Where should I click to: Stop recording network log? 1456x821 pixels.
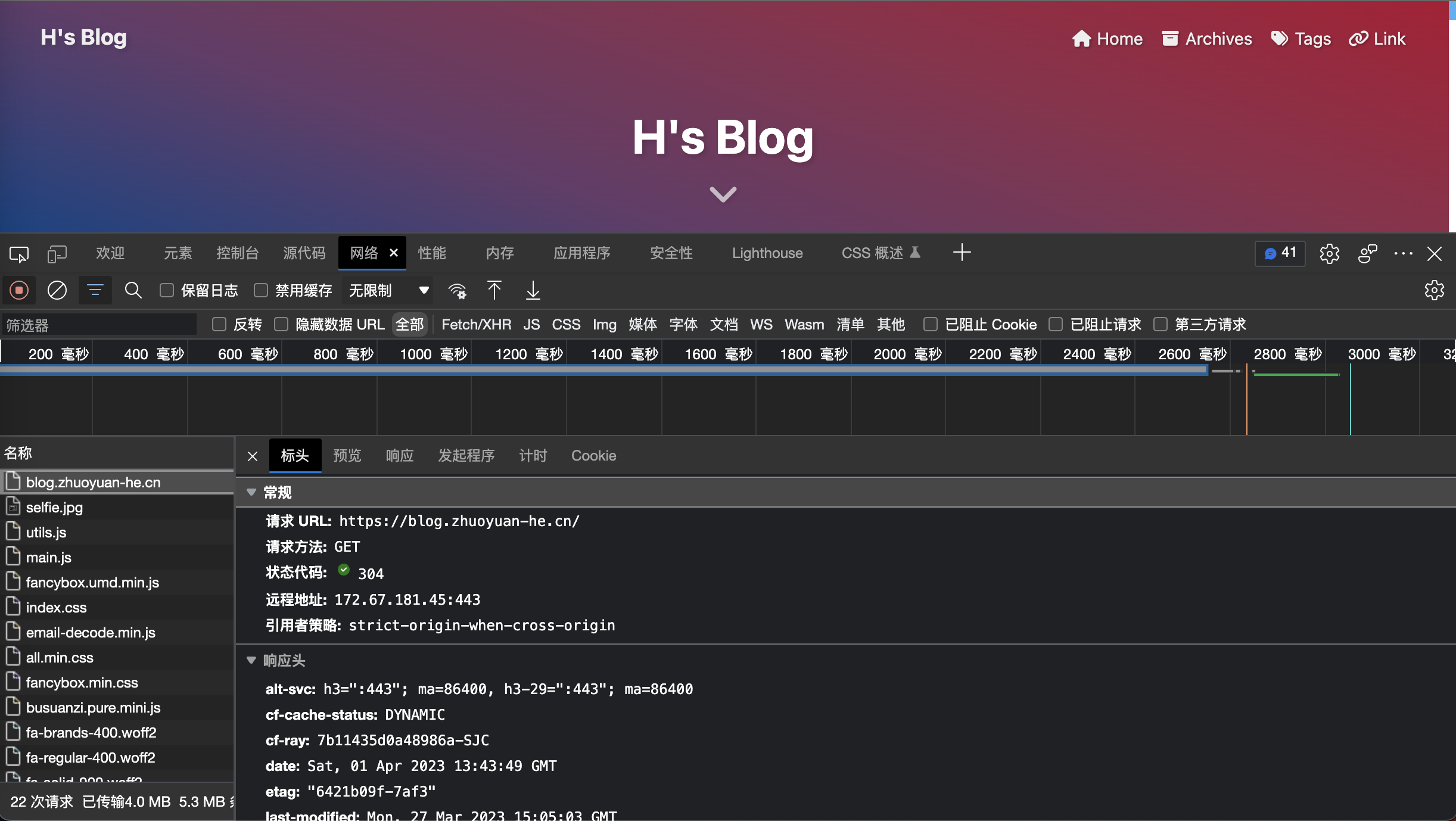[19, 290]
